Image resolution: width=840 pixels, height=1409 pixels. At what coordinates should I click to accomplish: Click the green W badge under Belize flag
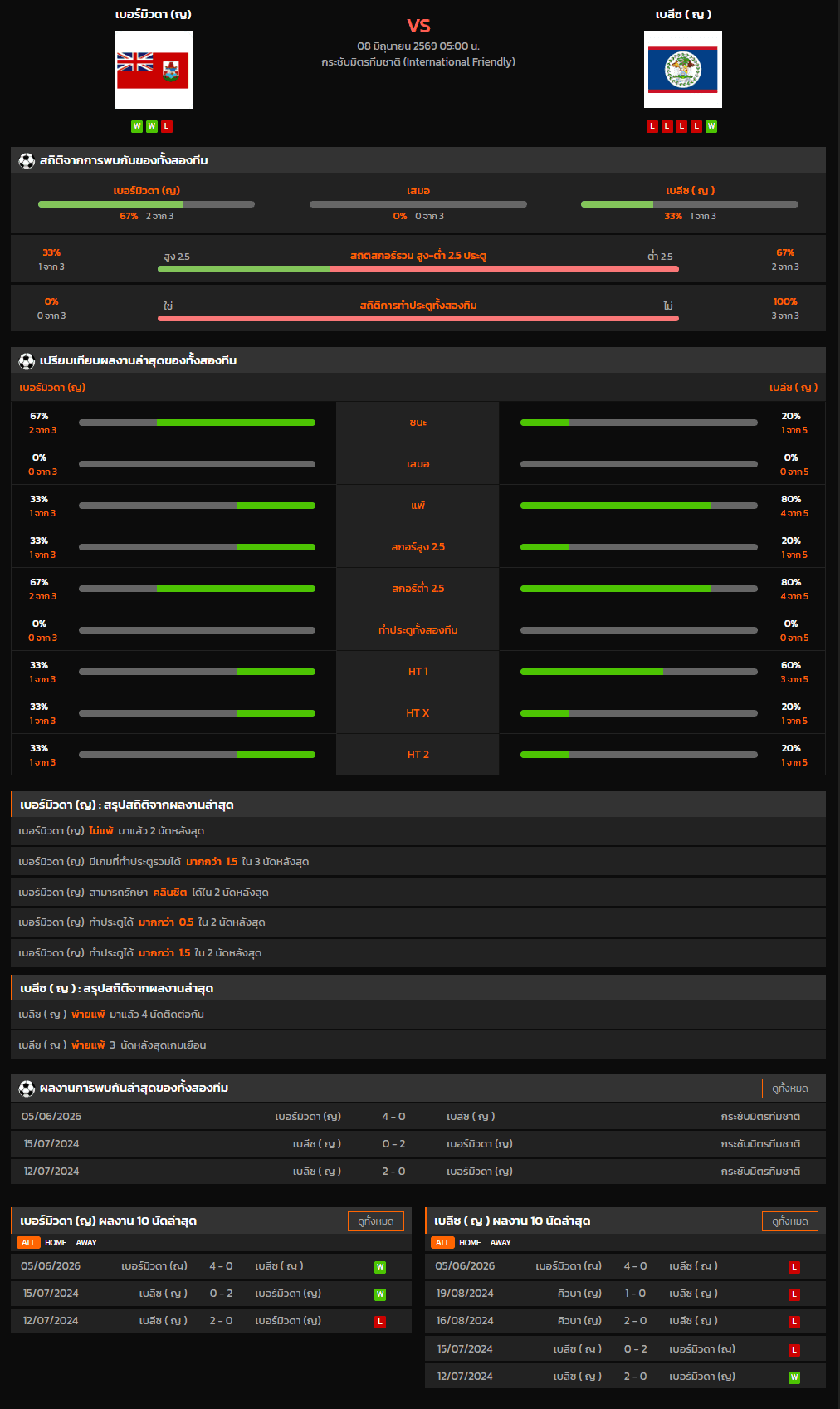[x=711, y=126]
